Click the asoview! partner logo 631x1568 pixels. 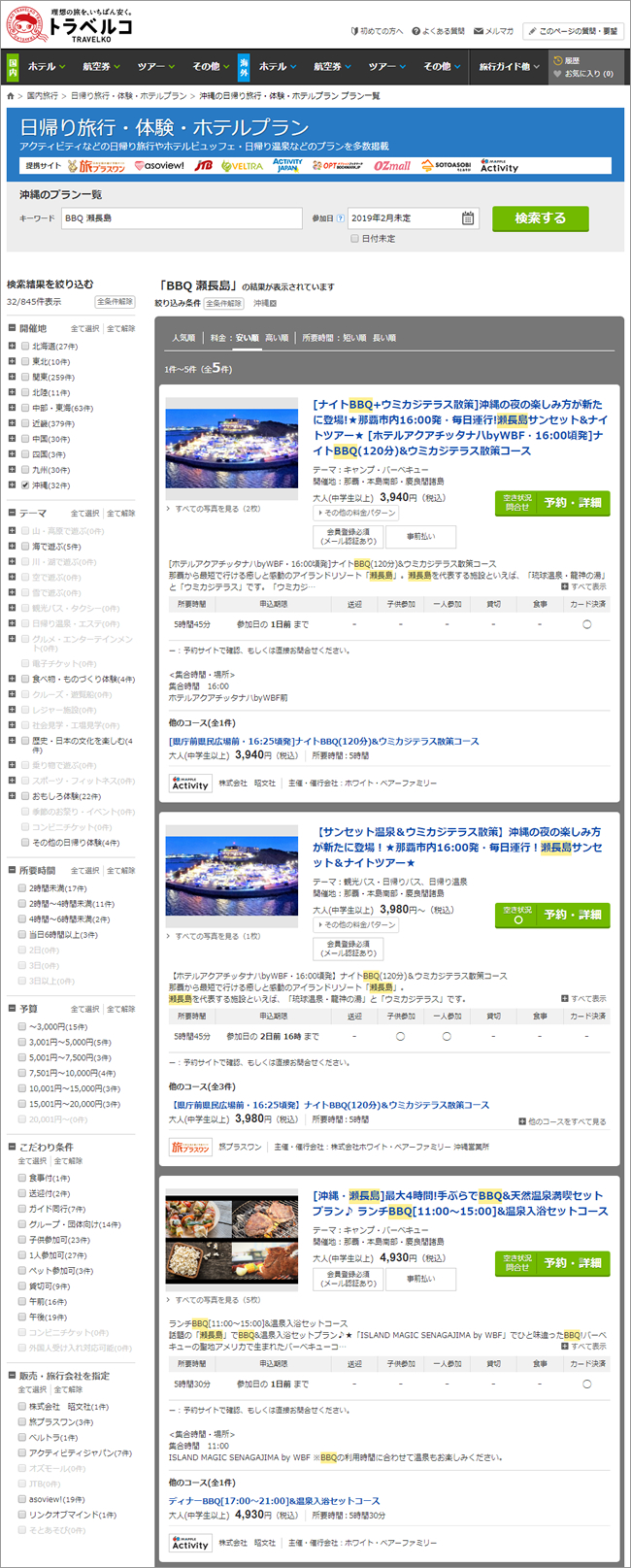(158, 166)
